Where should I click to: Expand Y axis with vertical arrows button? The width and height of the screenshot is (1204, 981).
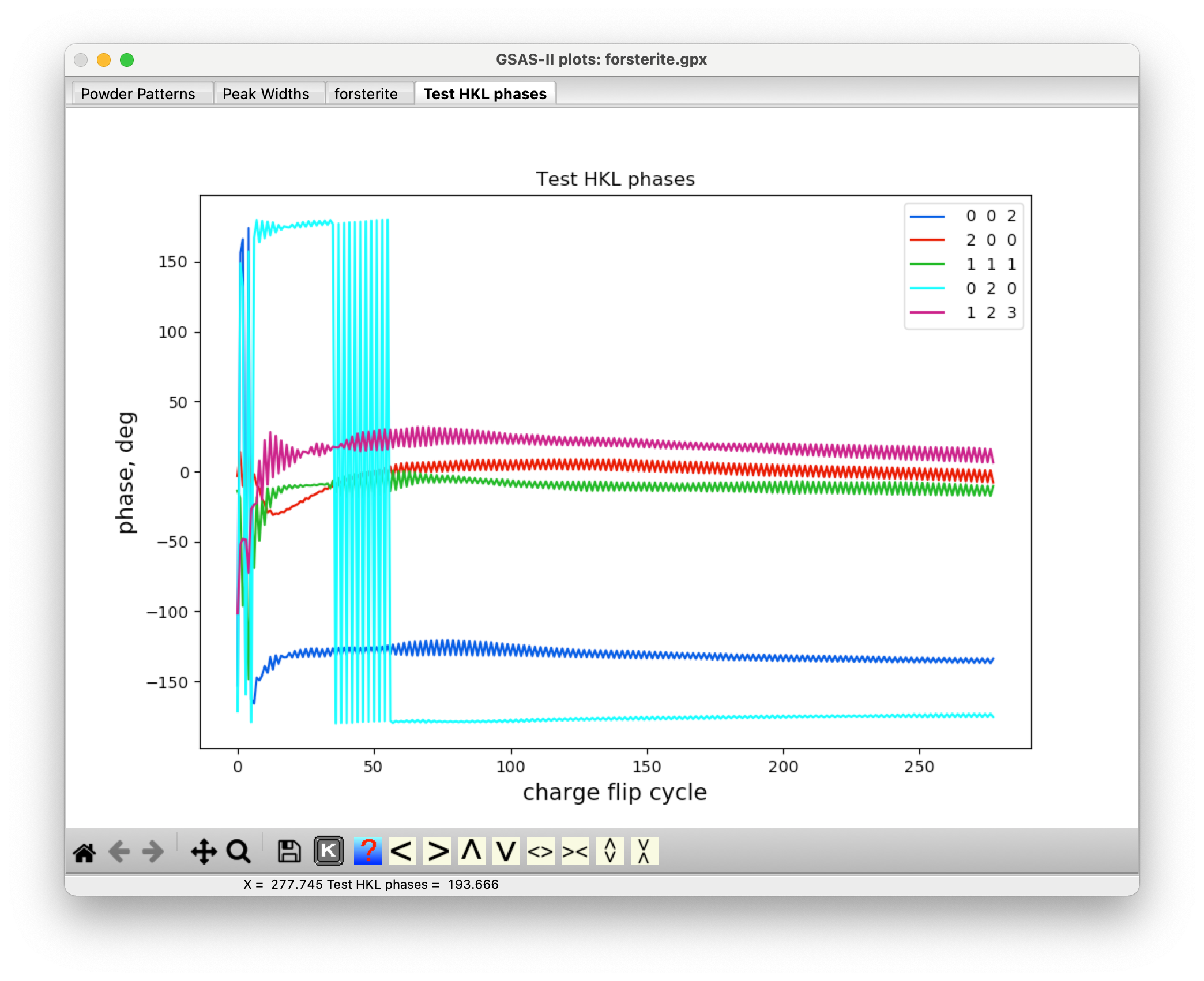pos(610,851)
